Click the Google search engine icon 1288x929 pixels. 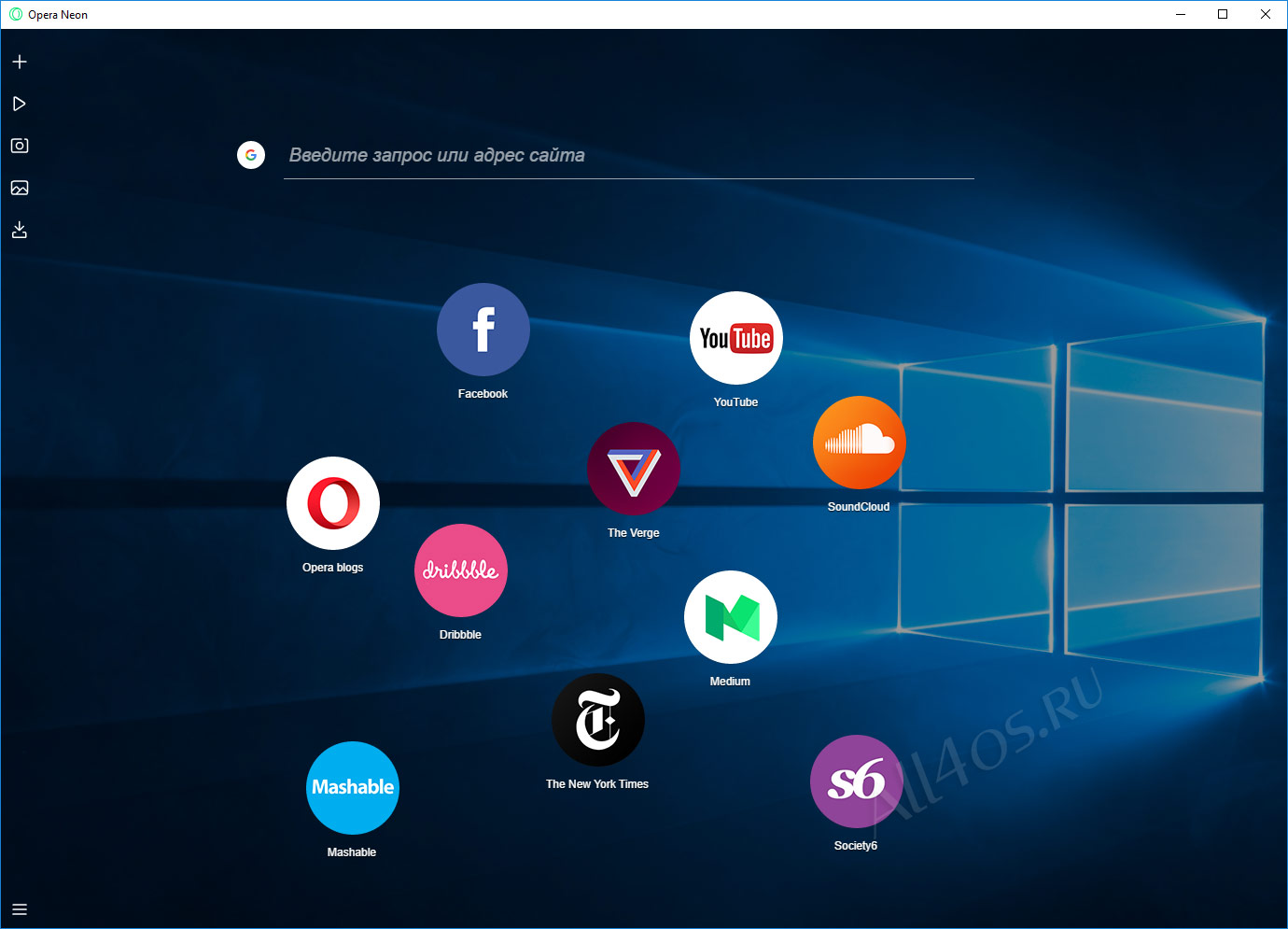[x=251, y=155]
